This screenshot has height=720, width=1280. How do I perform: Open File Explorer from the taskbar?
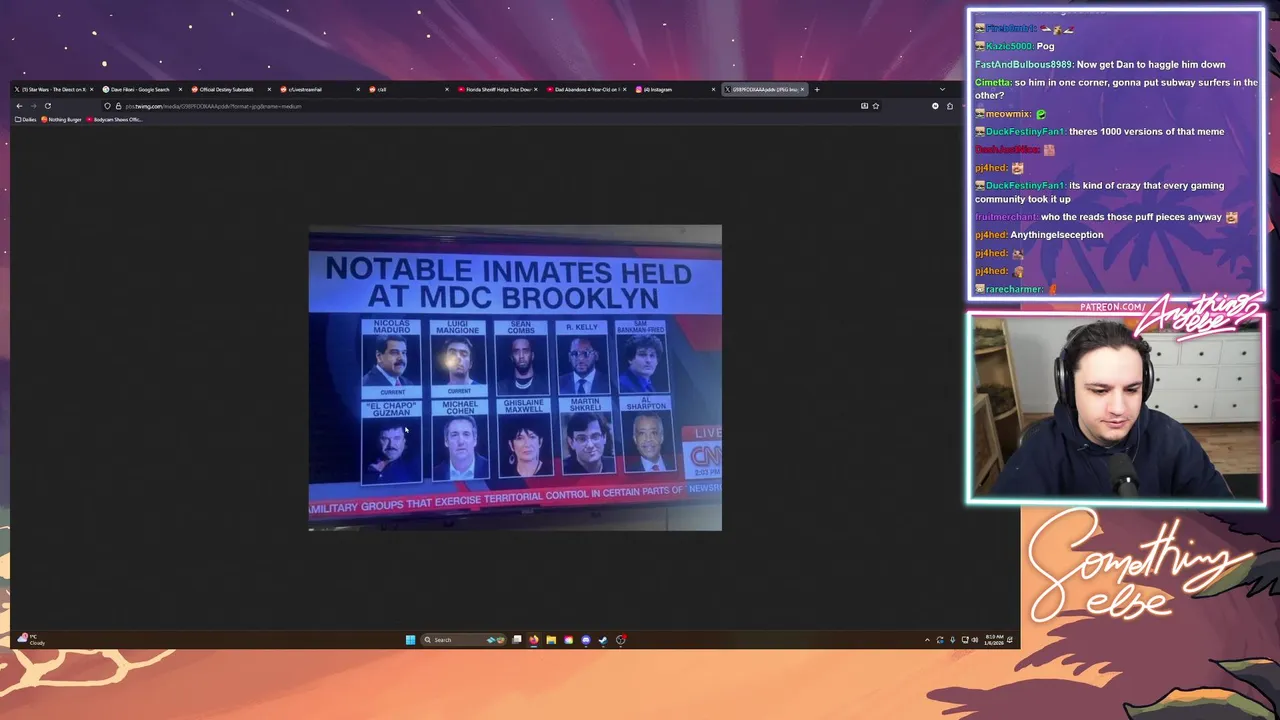click(x=551, y=640)
